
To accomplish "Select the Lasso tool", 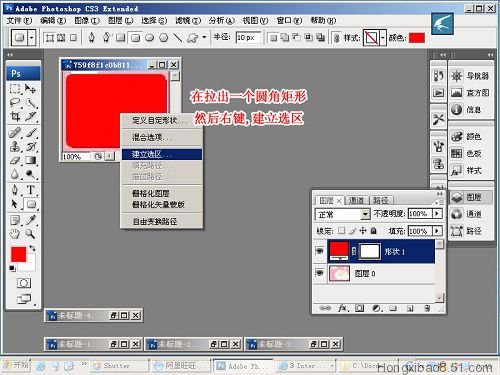I will pos(15,103).
